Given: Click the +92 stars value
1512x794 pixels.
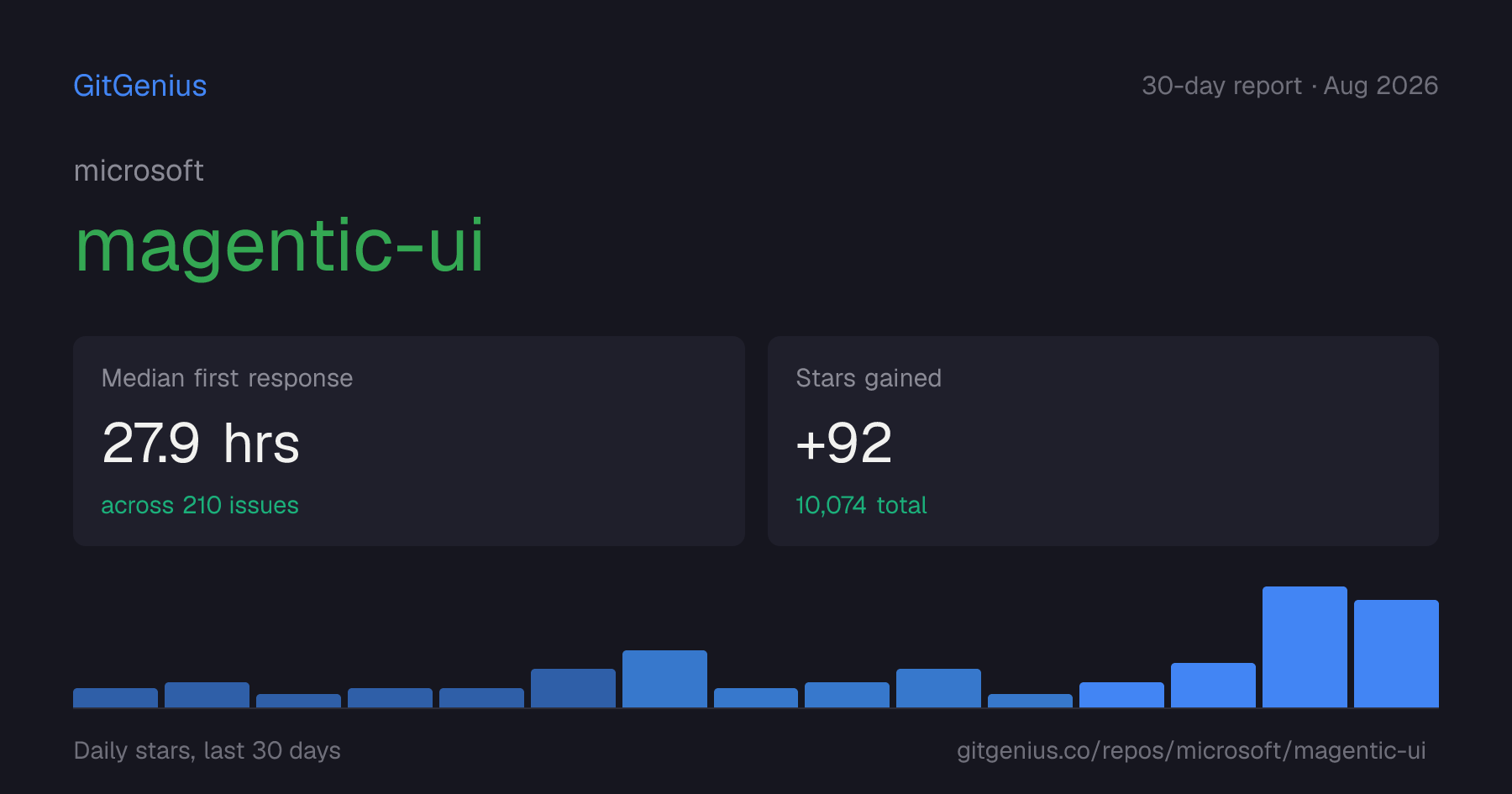Looking at the screenshot, I should pos(843,443).
